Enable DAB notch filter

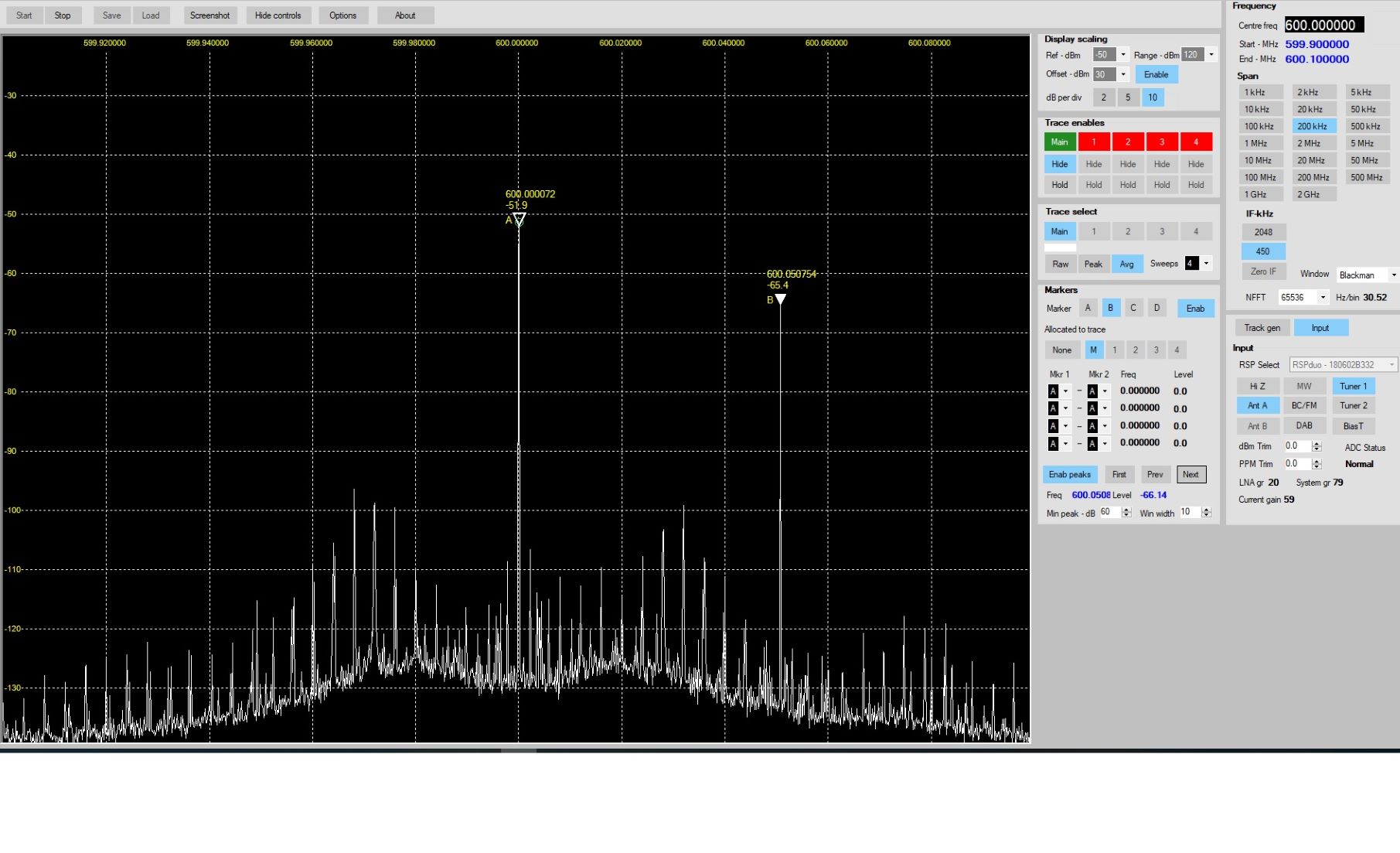point(1304,425)
